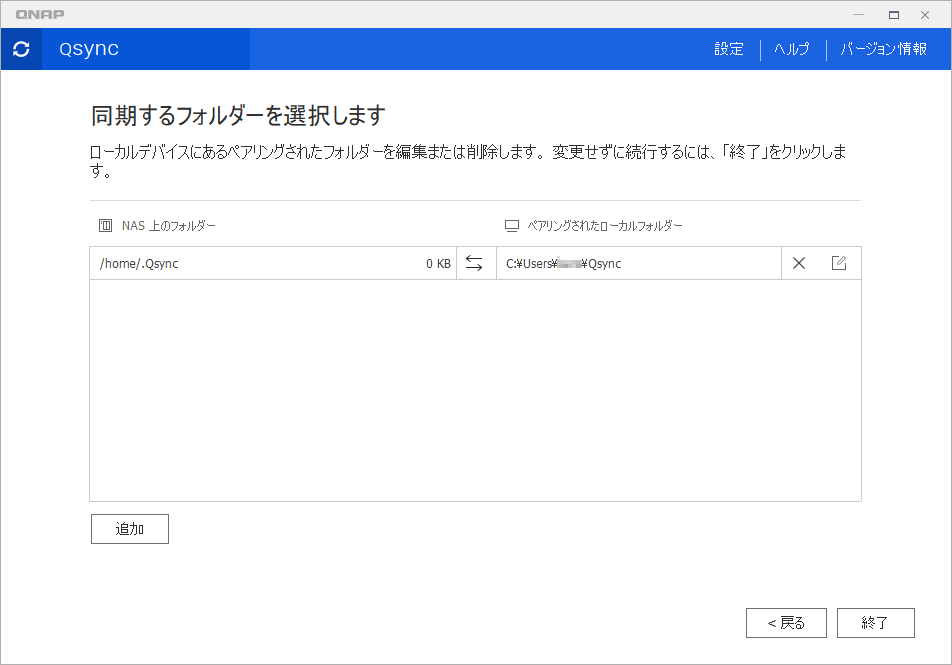Minimize the Qsync window
The width and height of the screenshot is (952, 665).
(x=858, y=15)
